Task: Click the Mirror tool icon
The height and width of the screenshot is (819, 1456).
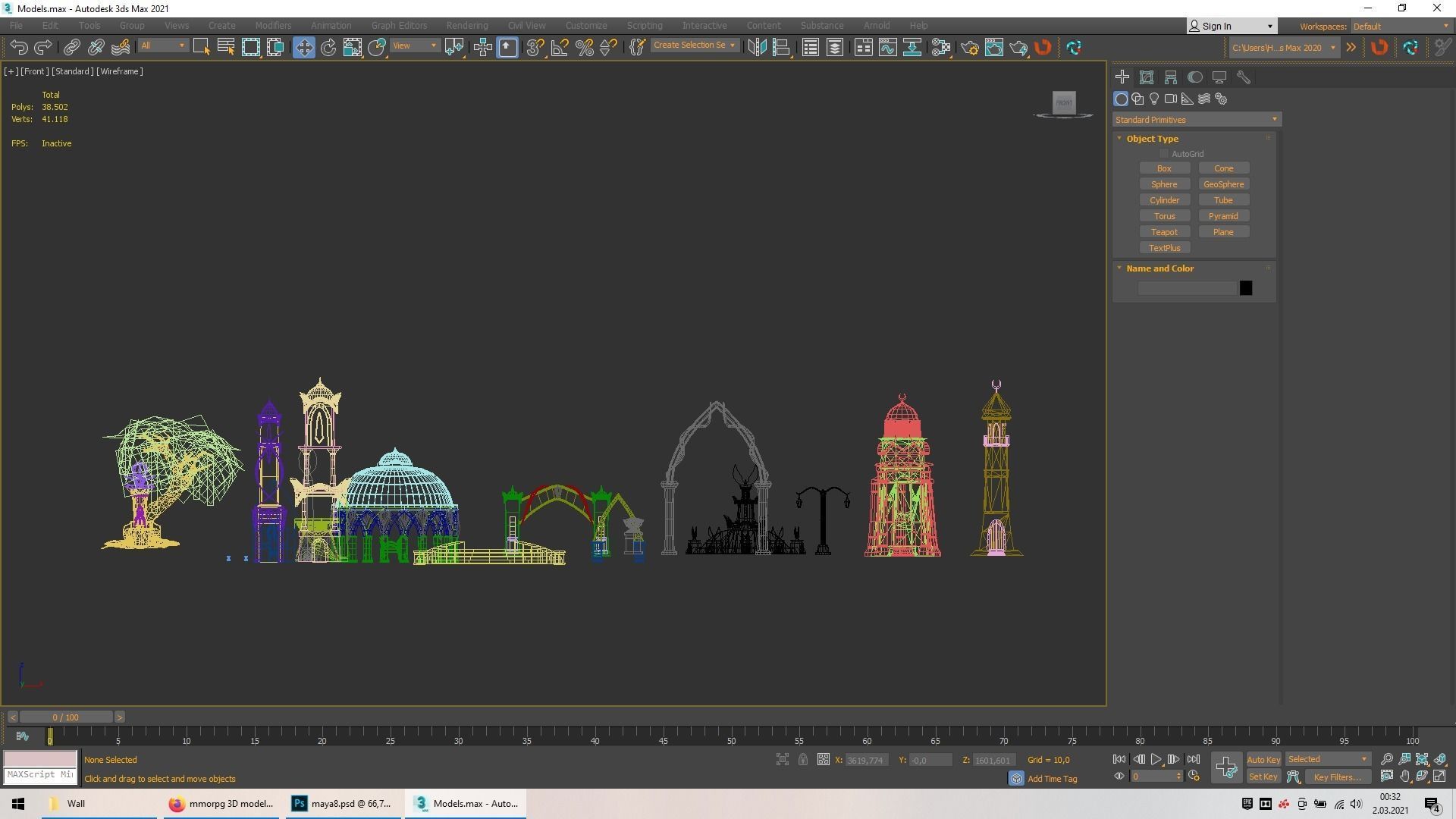Action: click(x=756, y=48)
